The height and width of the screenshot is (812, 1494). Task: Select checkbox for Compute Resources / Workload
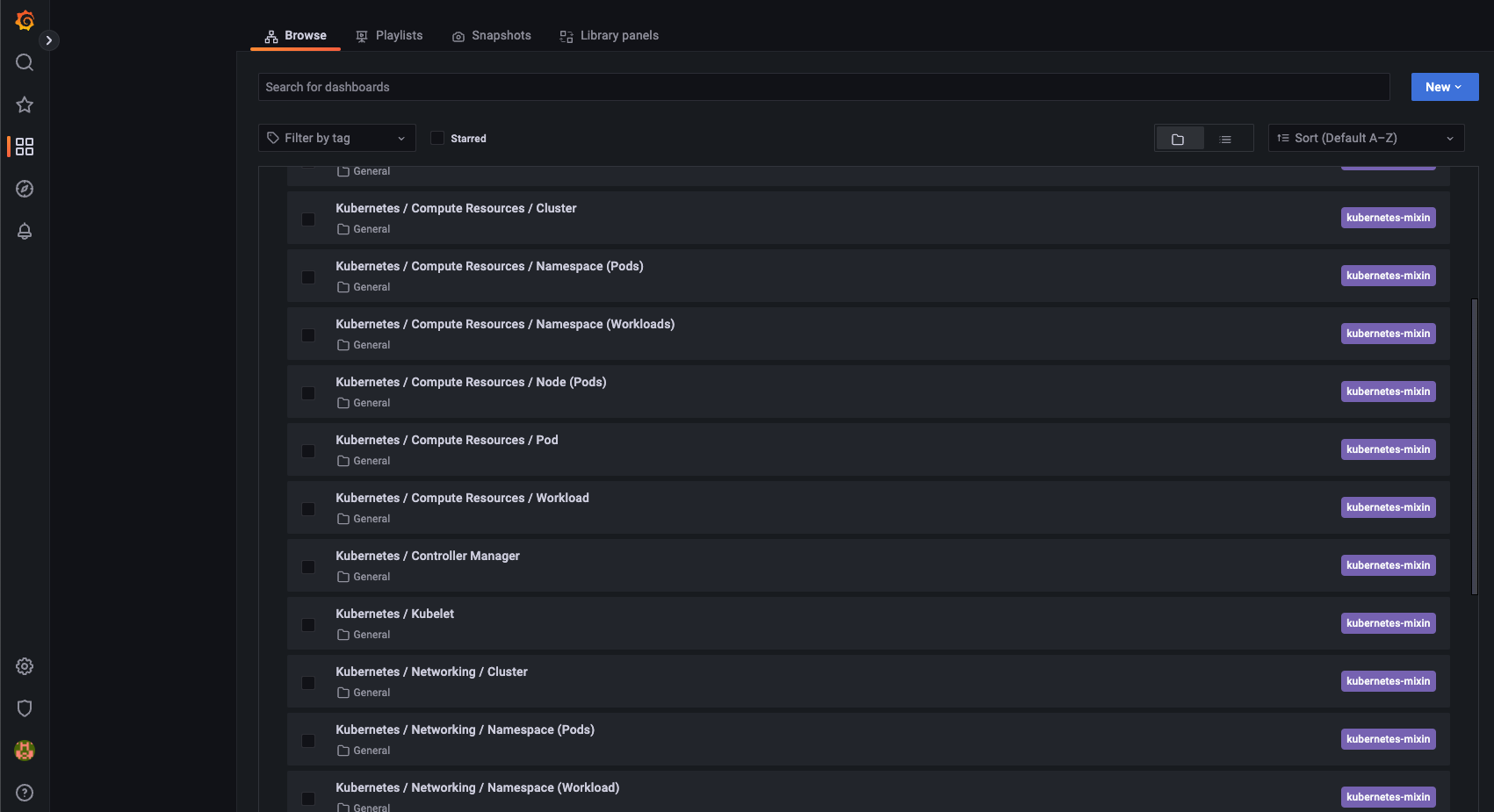[308, 509]
